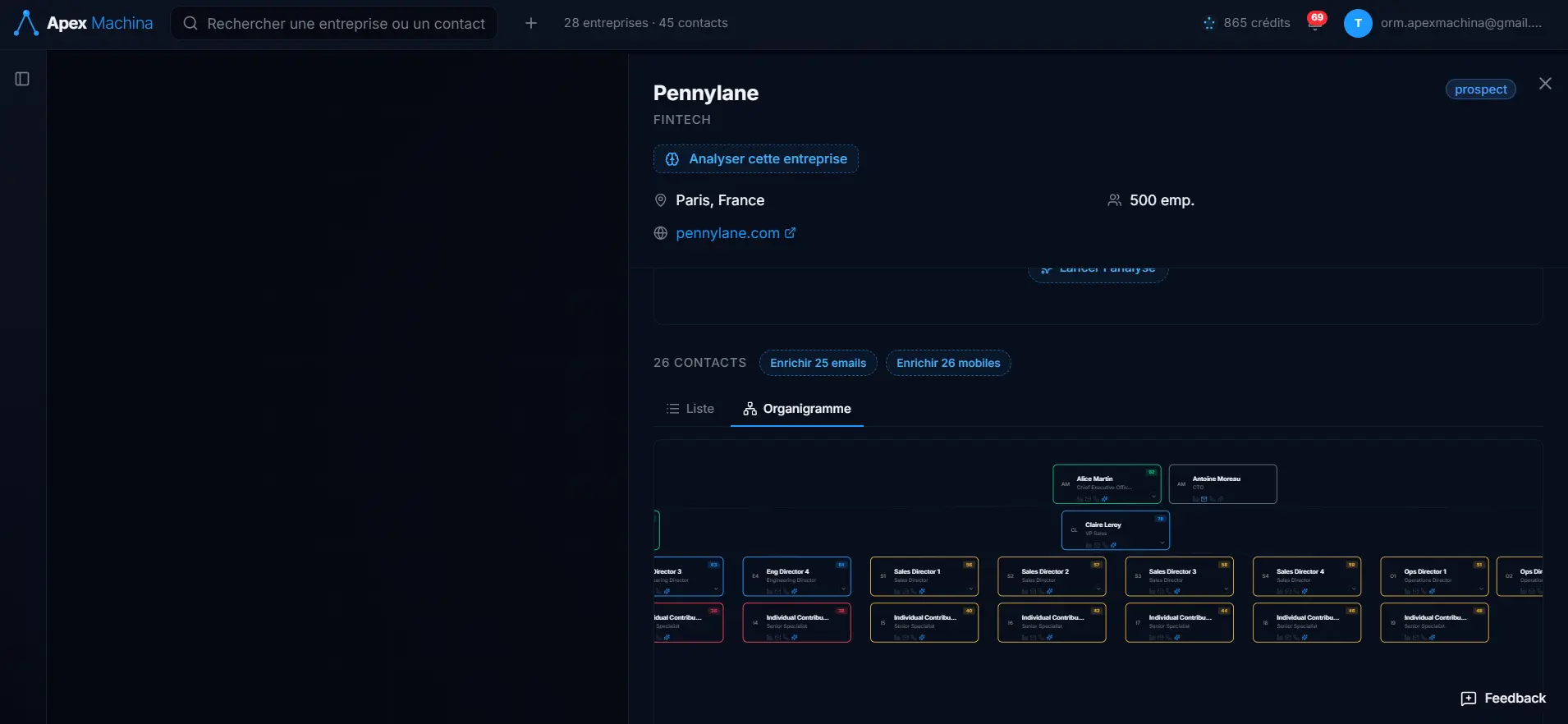
Task: Open Claire Leroy's contact card
Action: tap(1116, 530)
